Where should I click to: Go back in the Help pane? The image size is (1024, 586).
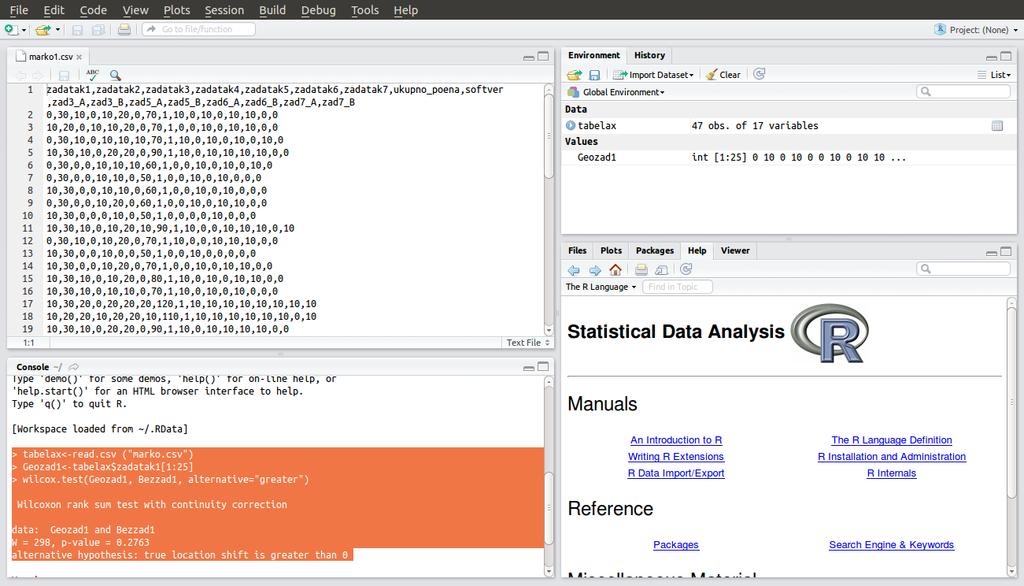pyautogui.click(x=573, y=270)
